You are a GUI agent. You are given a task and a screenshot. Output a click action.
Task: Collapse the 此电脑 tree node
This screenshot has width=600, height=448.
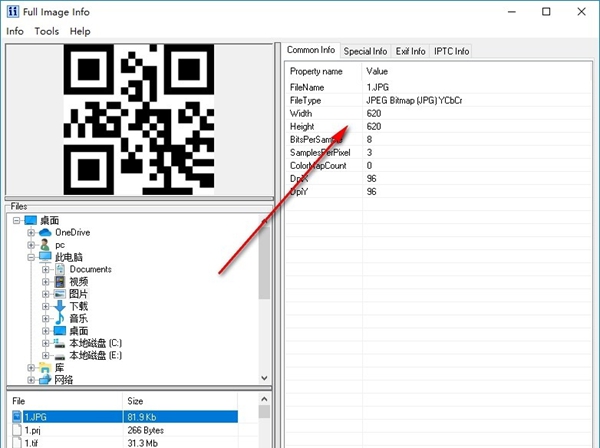click(31, 257)
